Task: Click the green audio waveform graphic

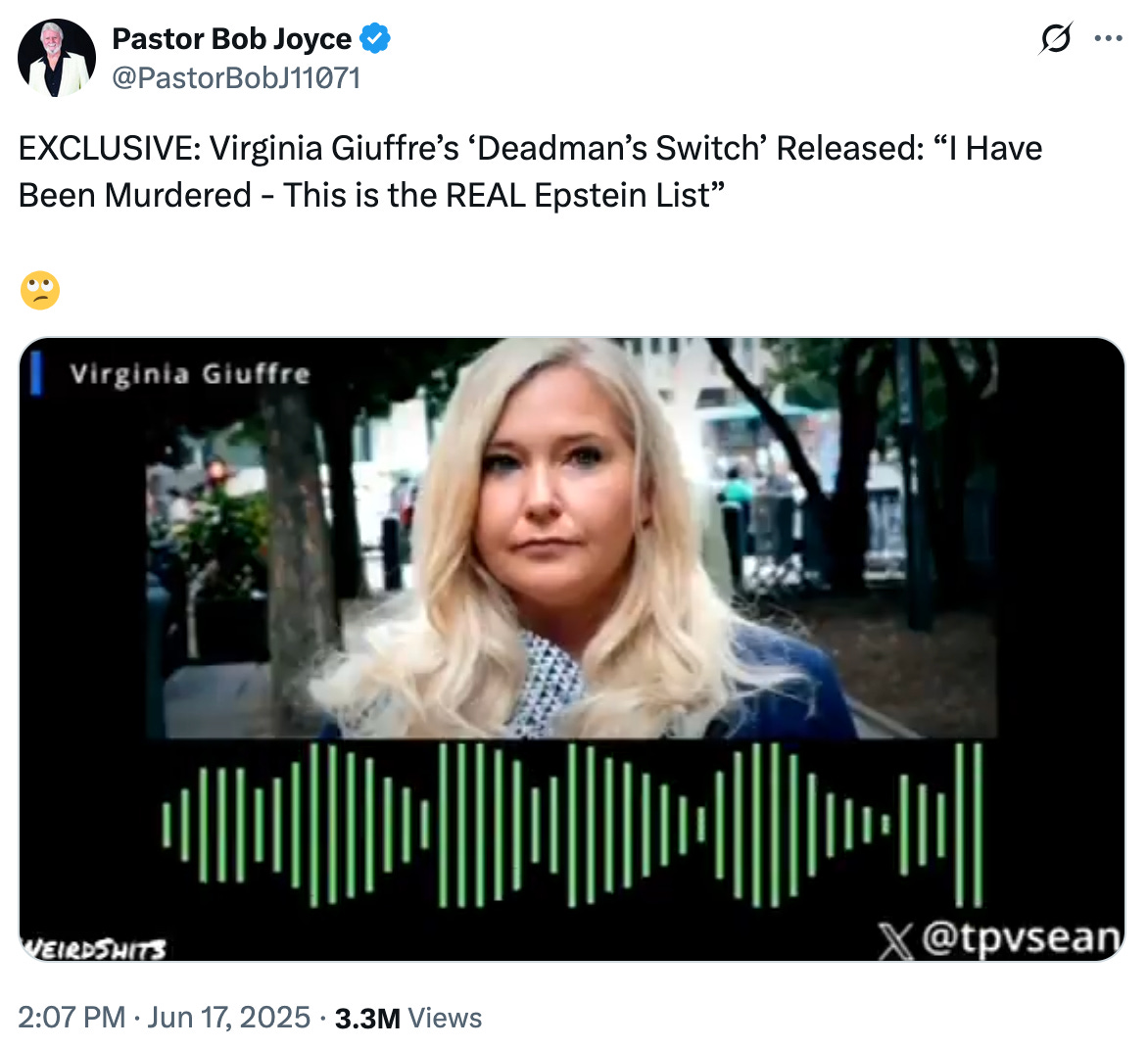Action: coord(572,825)
